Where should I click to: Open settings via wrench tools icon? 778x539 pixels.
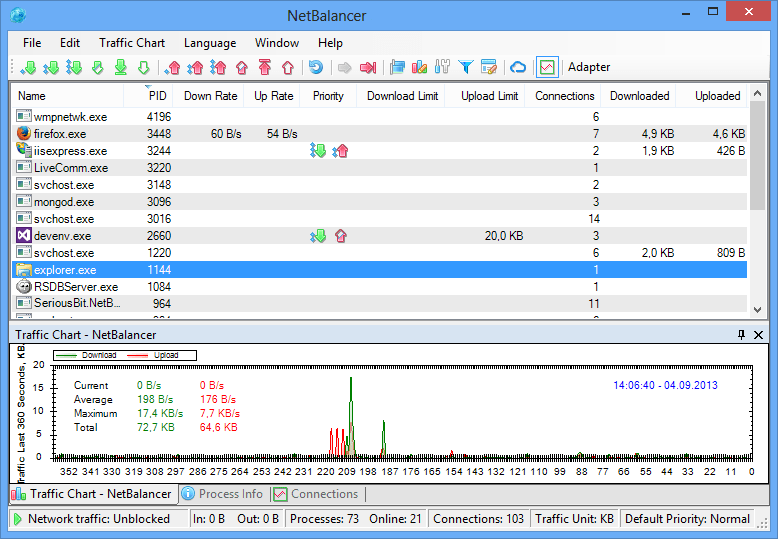point(442,67)
